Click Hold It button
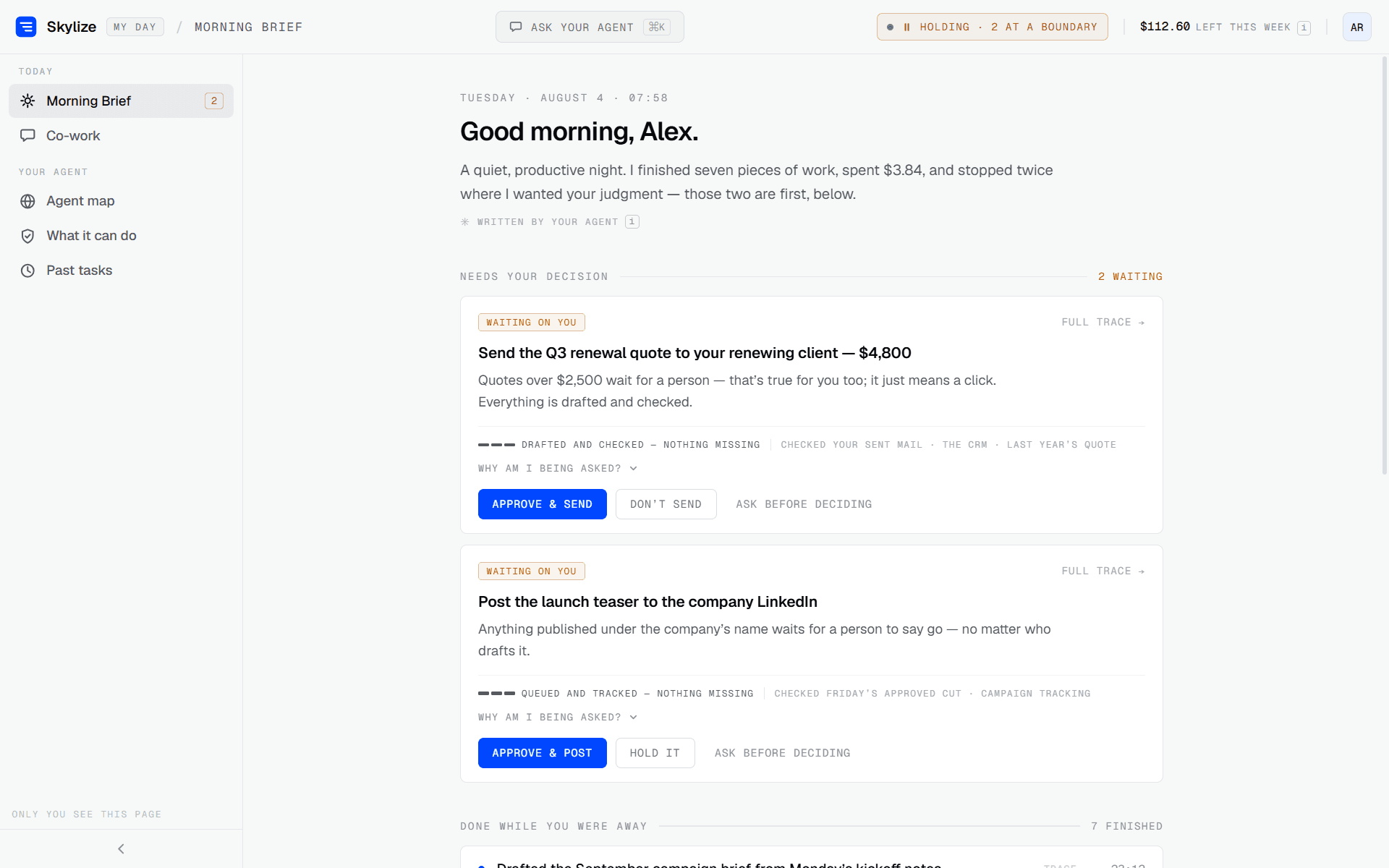 [x=655, y=753]
